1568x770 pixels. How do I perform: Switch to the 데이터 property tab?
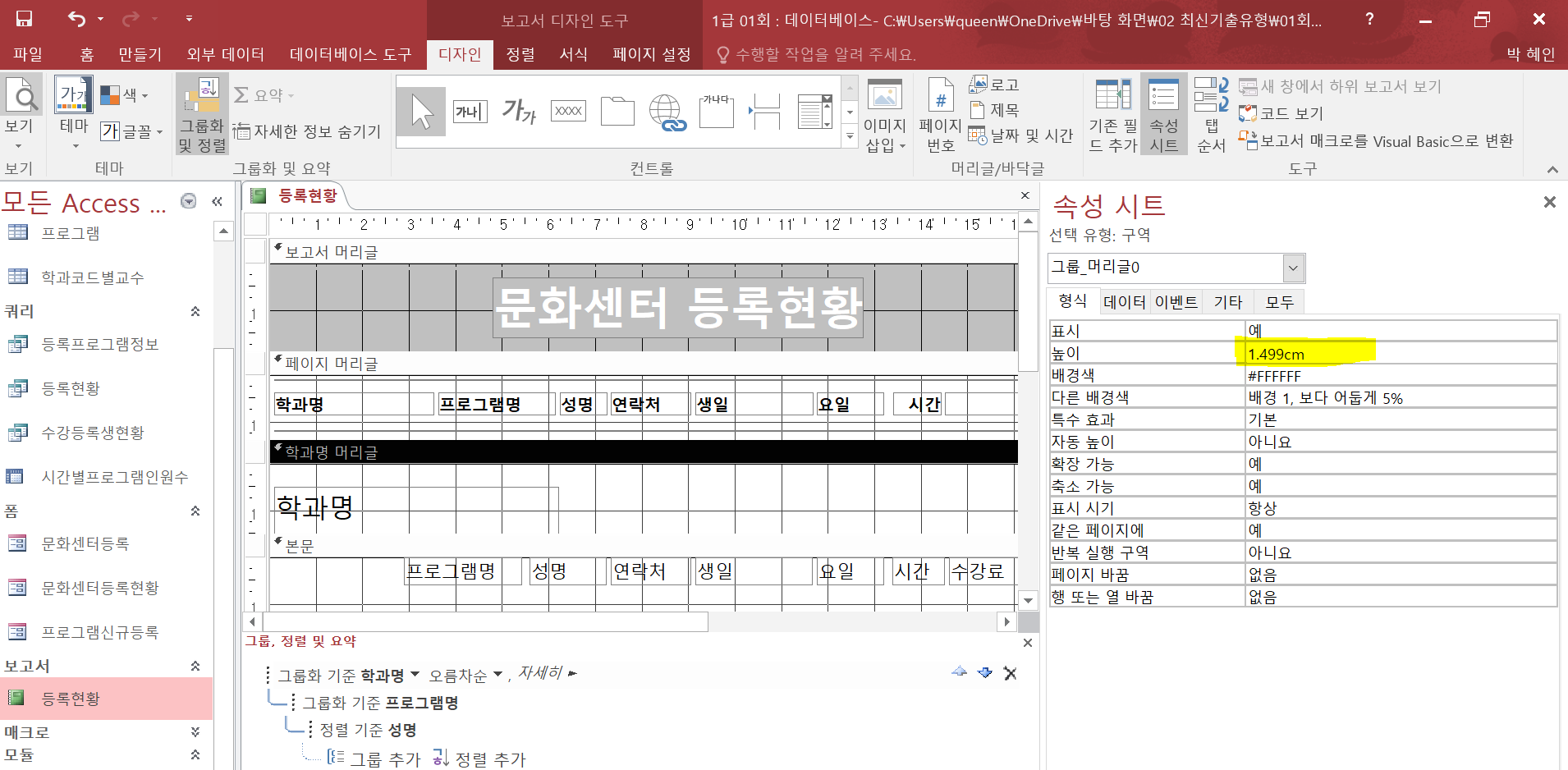click(x=1124, y=302)
